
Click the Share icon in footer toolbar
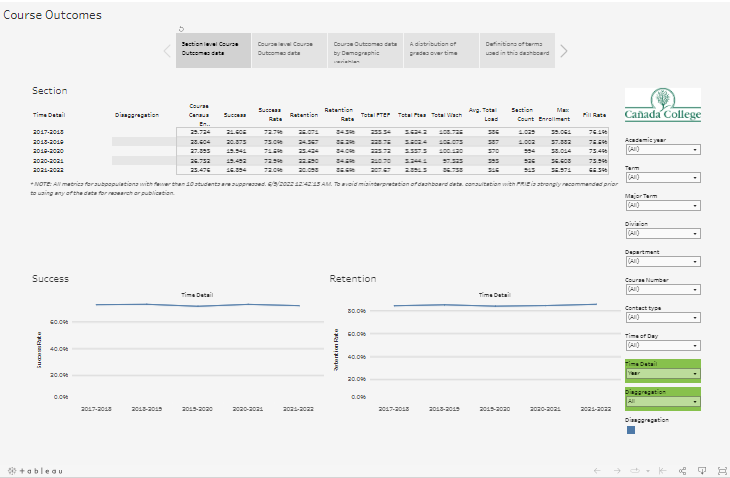pos(683,471)
